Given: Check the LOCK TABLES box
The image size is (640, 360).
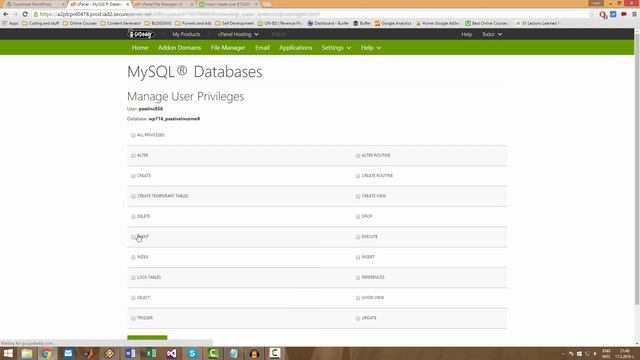Looking at the screenshot, I should (x=133, y=278).
